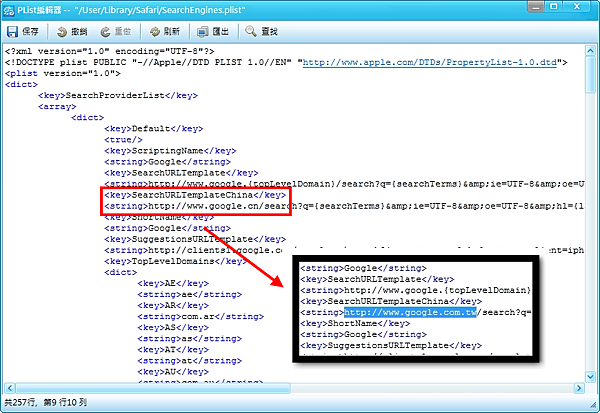Image resolution: width=600 pixels, height=413 pixels.
Task: Select the <key>AE</key> line
Action: coord(173,284)
